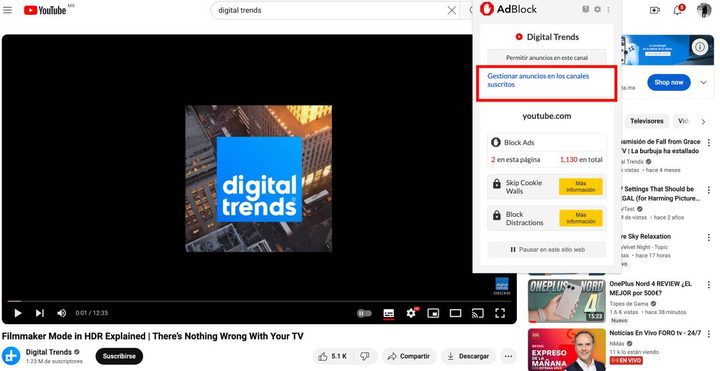The image size is (720, 371).
Task: Open the account avatar menu
Action: [704, 10]
